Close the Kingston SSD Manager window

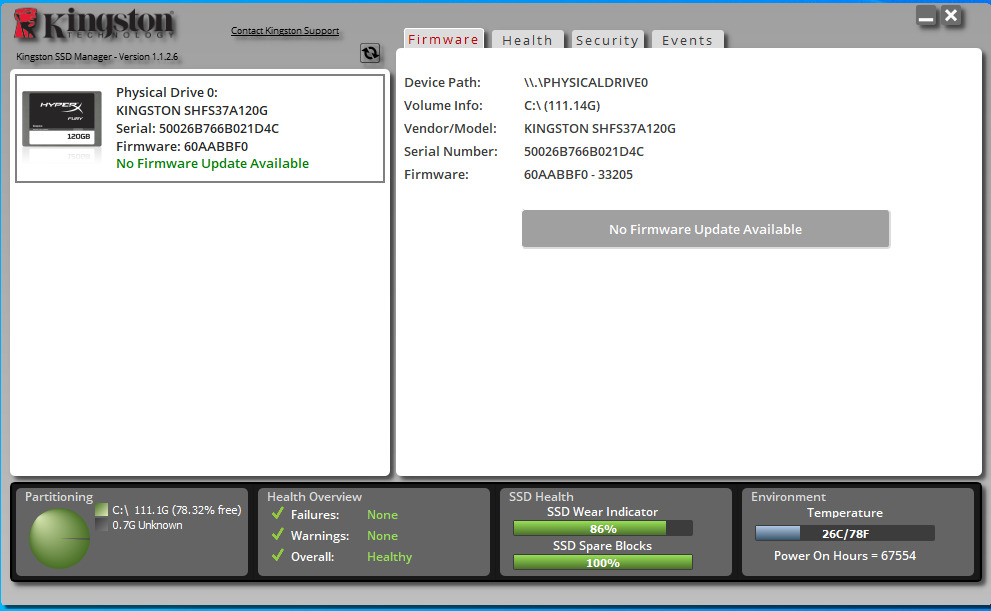point(951,16)
